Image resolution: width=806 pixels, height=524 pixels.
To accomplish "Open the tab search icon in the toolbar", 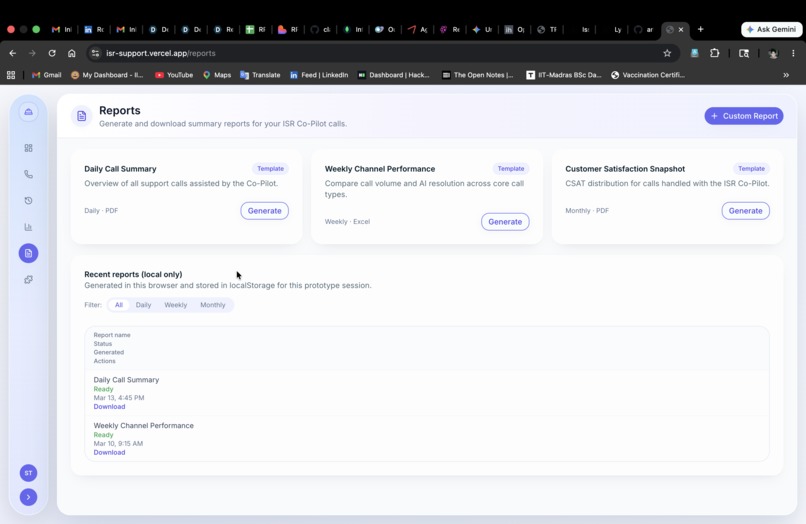I will [744, 53].
